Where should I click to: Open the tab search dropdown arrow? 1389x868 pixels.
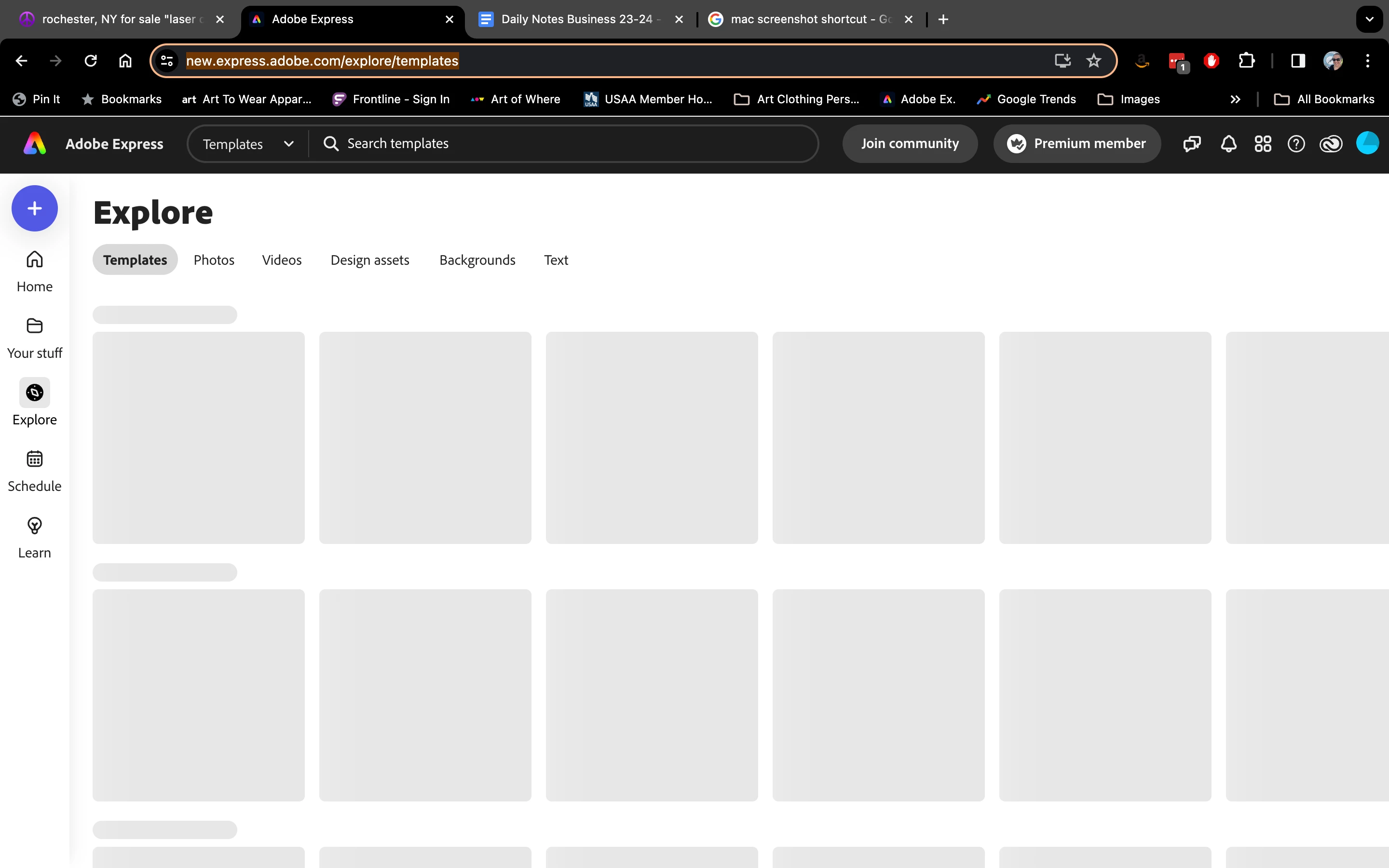tap(1369, 19)
